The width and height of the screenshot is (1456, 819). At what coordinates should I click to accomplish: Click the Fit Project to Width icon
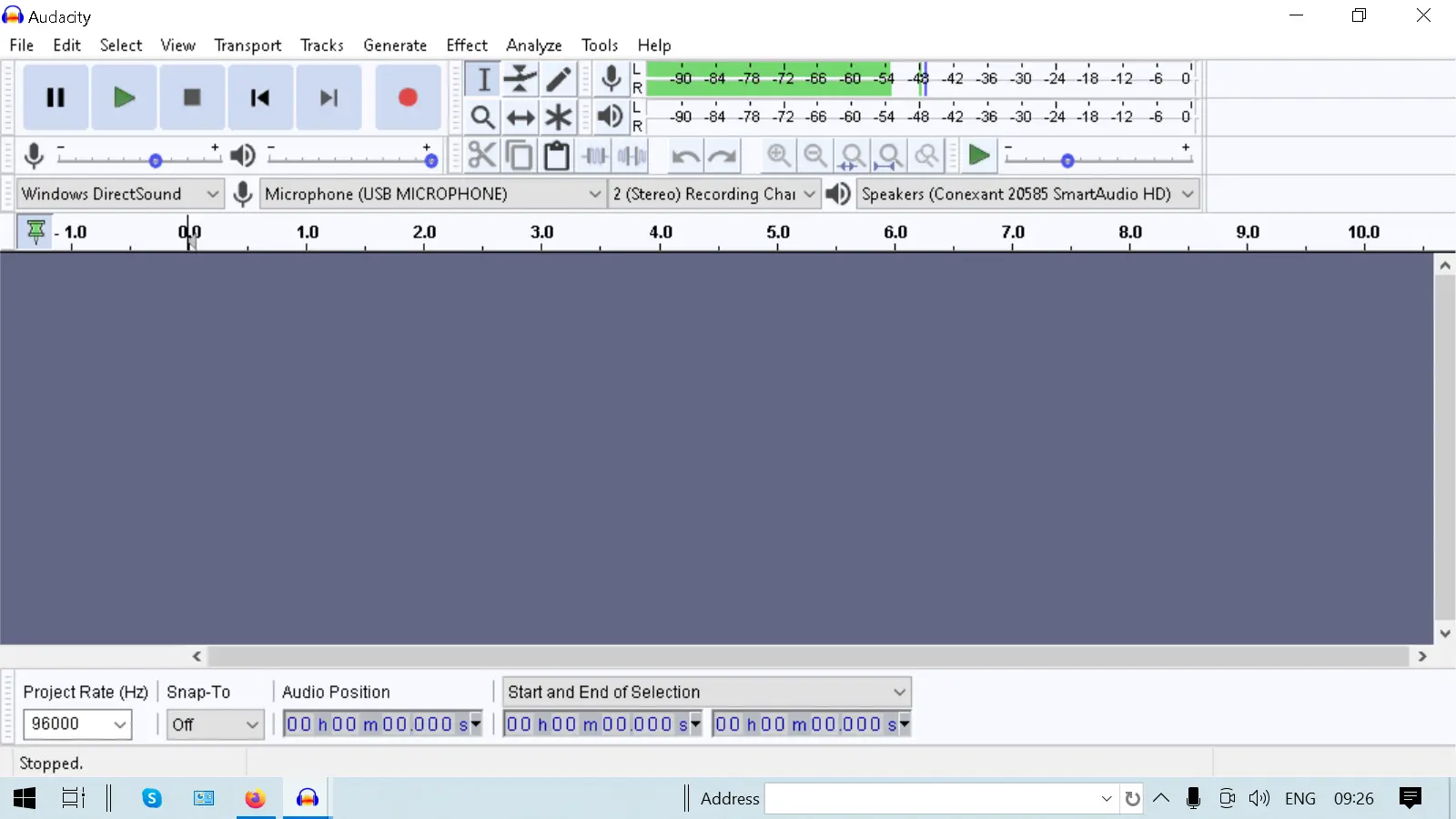[x=889, y=156]
